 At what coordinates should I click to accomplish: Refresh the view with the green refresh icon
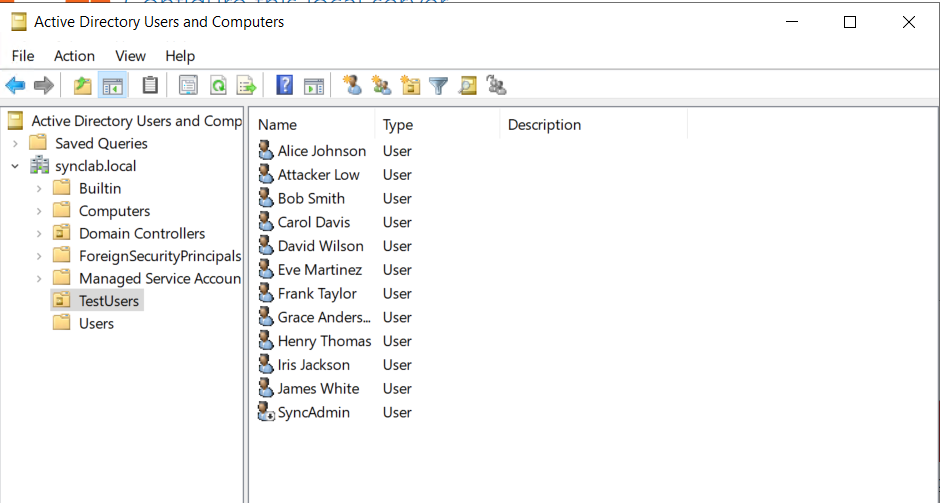[218, 86]
